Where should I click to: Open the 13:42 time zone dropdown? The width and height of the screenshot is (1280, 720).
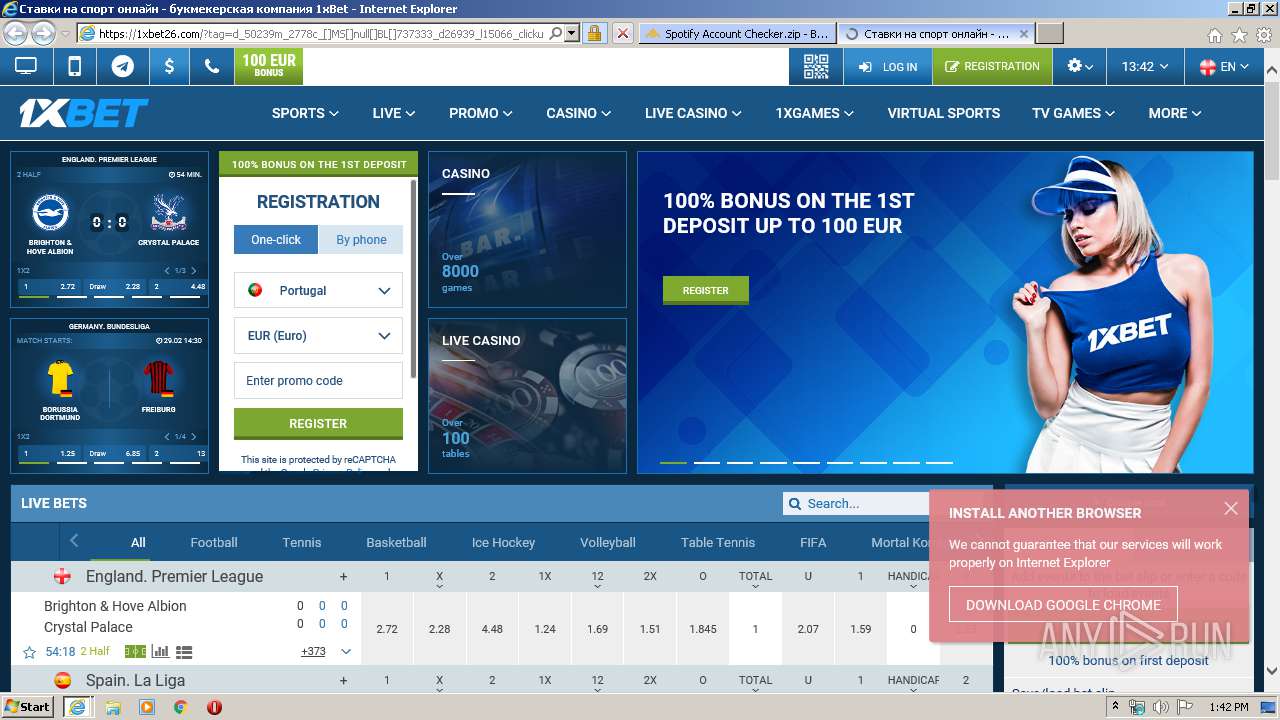(1145, 67)
